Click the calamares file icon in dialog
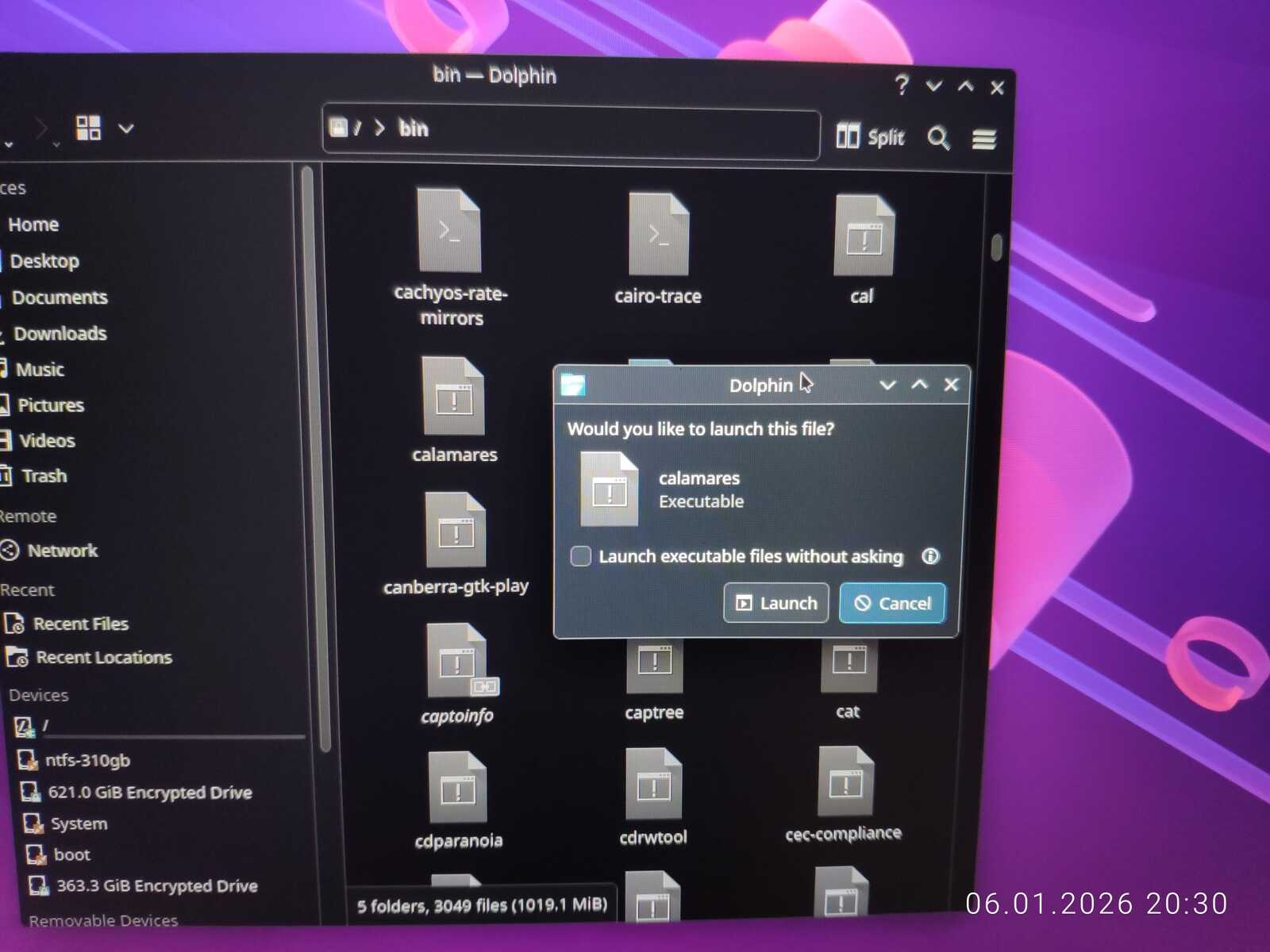 (x=609, y=489)
